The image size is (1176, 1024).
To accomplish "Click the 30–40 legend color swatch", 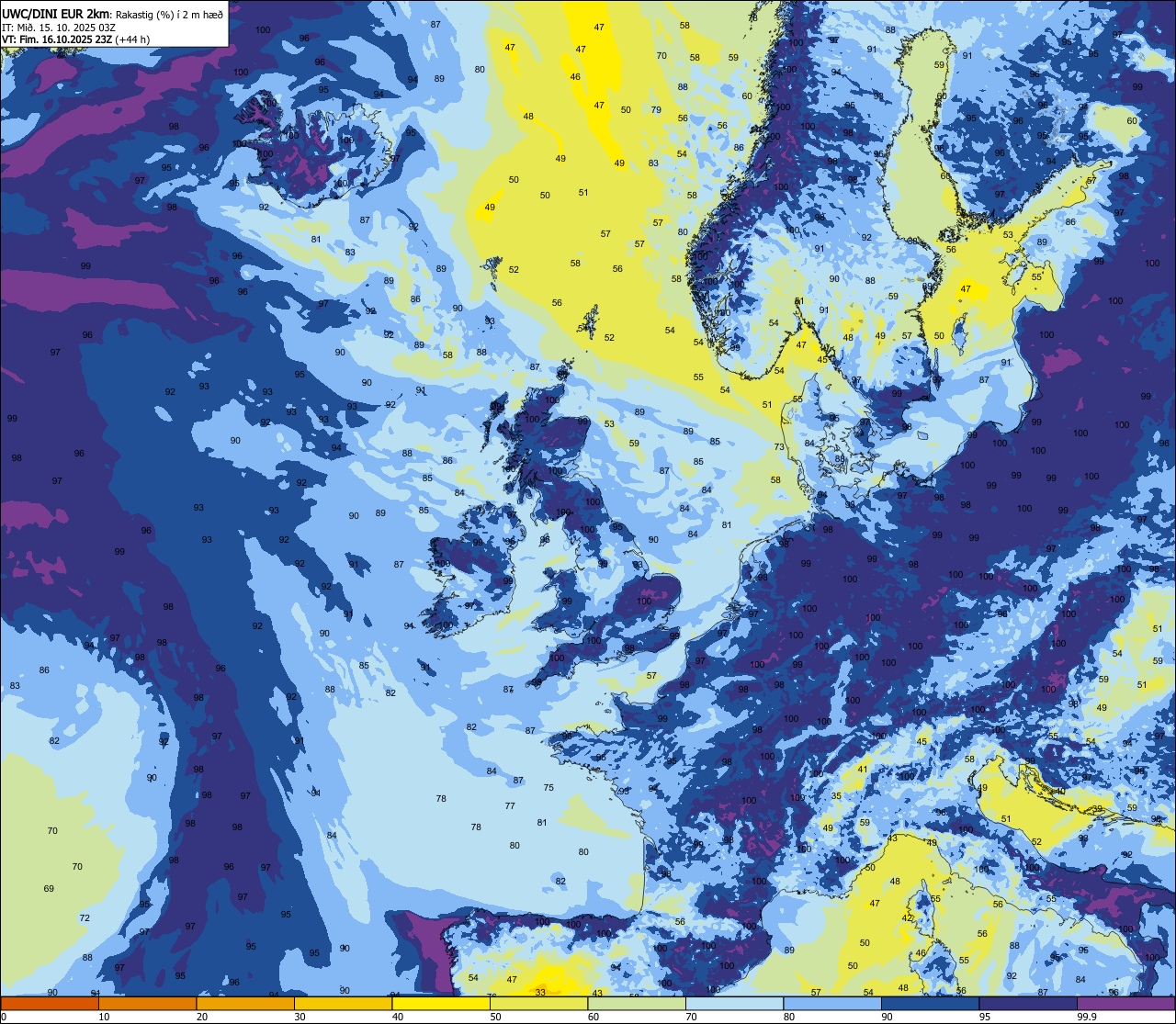I will pos(343,1003).
